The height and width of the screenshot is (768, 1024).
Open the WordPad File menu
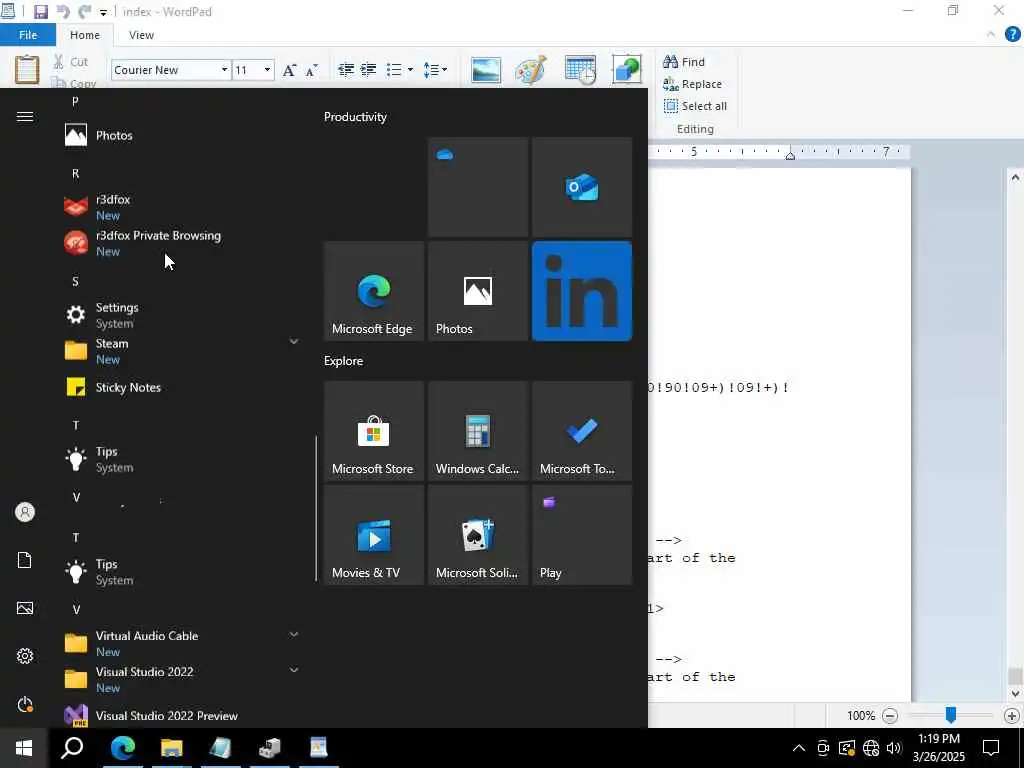coord(28,35)
